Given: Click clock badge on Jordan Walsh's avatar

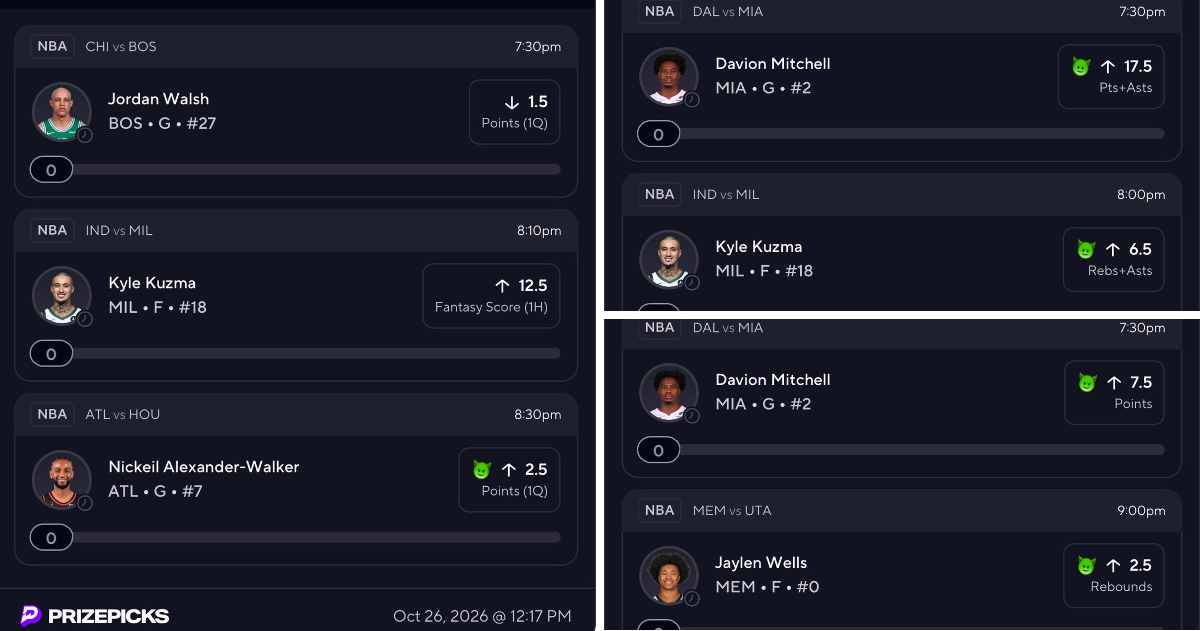Looking at the screenshot, I should click(85, 135).
